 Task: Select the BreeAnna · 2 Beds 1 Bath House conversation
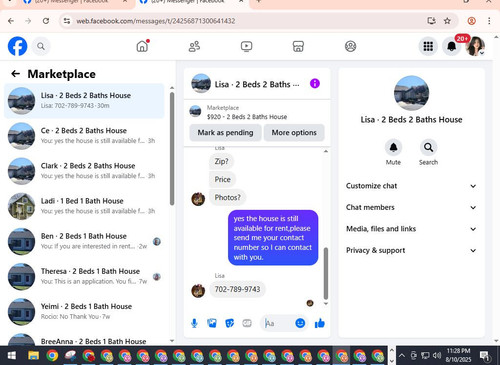[84, 339]
